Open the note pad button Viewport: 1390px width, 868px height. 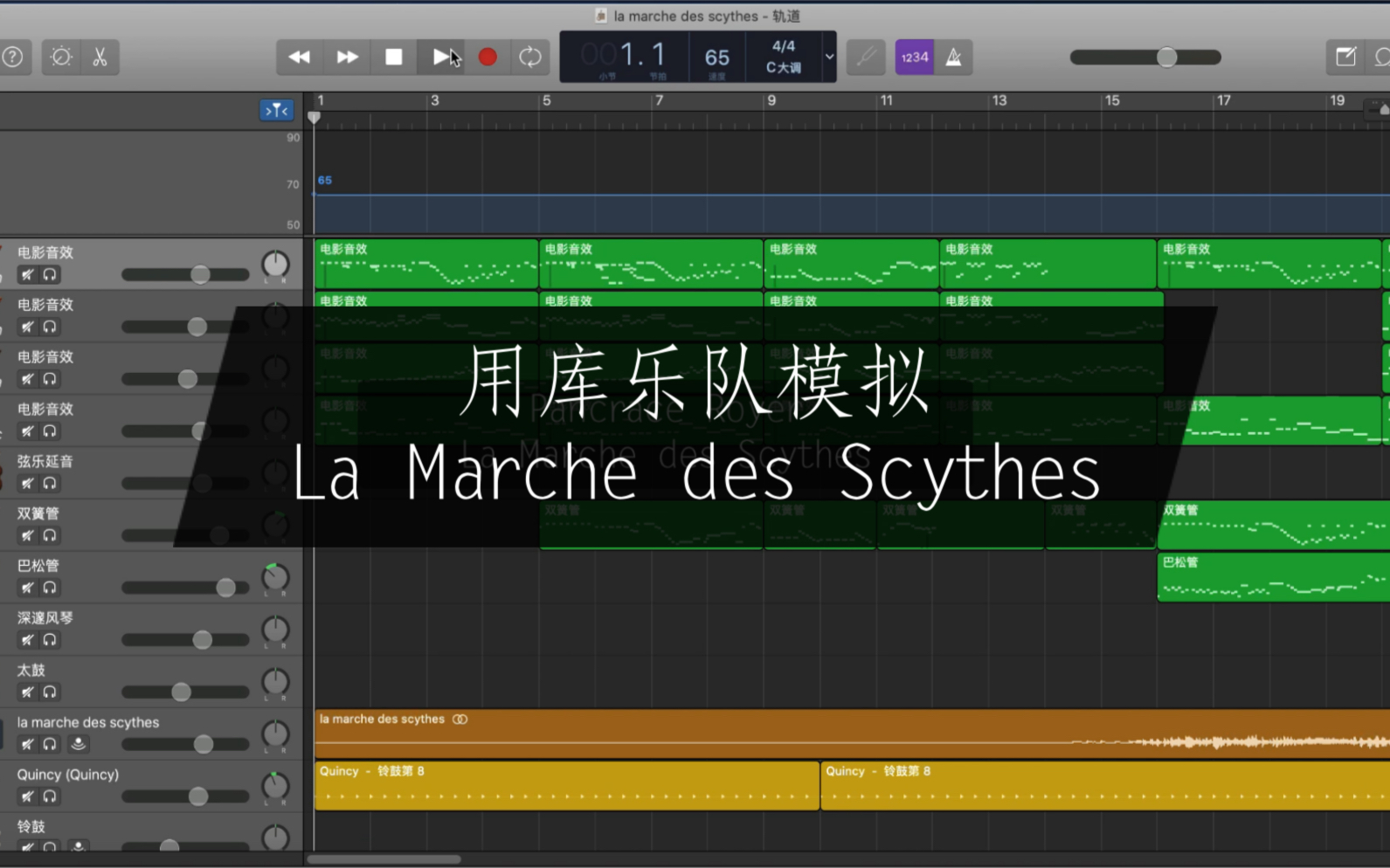tap(1346, 57)
